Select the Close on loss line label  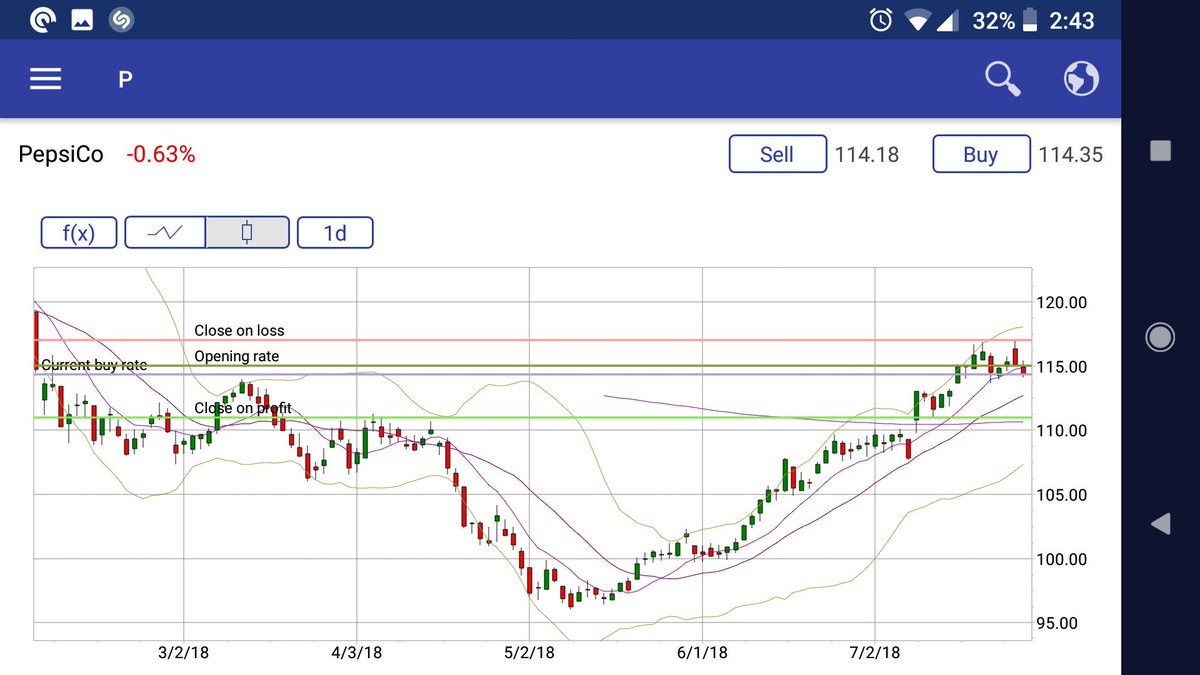239,331
